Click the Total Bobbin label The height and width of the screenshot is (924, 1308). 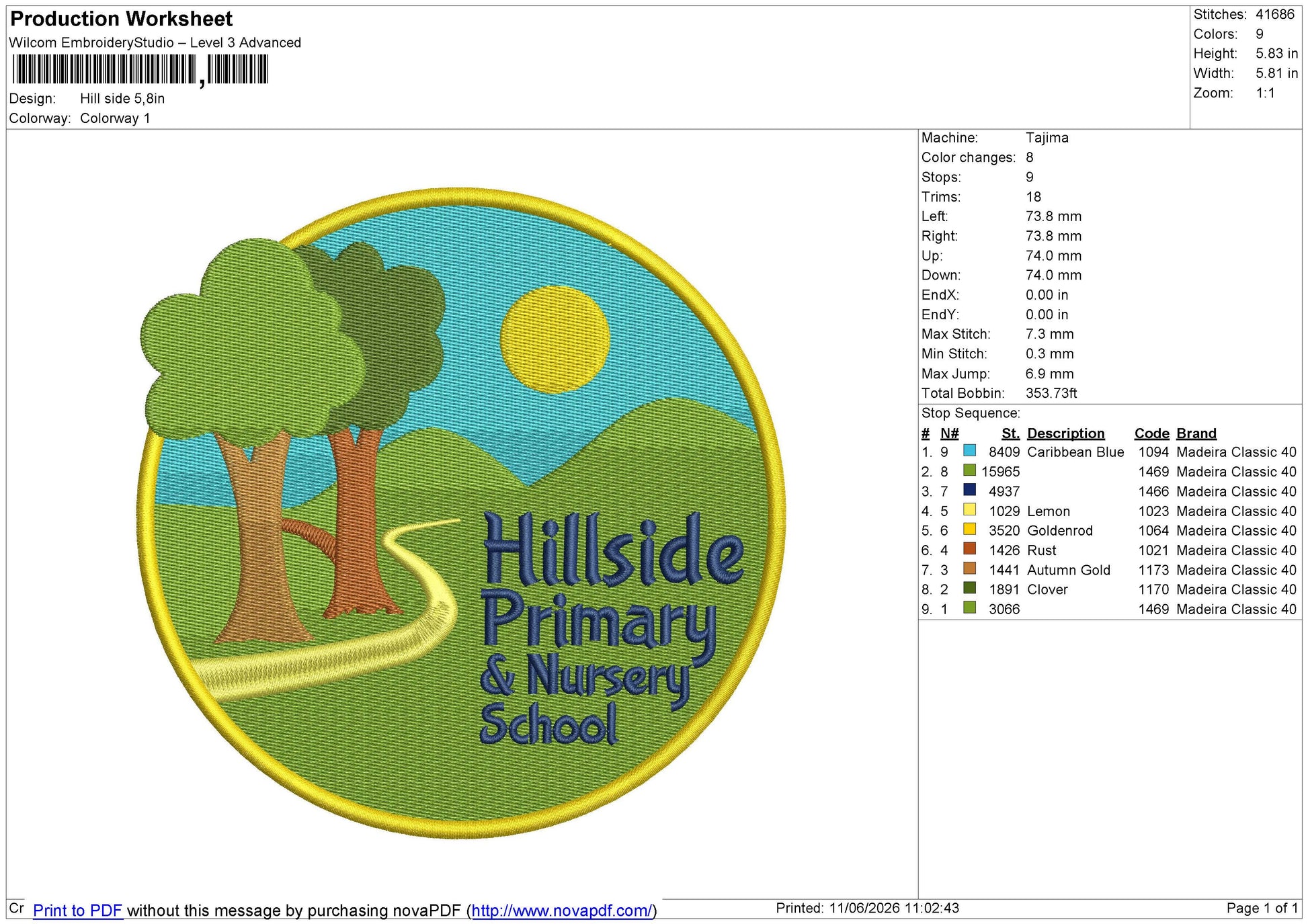point(963,393)
